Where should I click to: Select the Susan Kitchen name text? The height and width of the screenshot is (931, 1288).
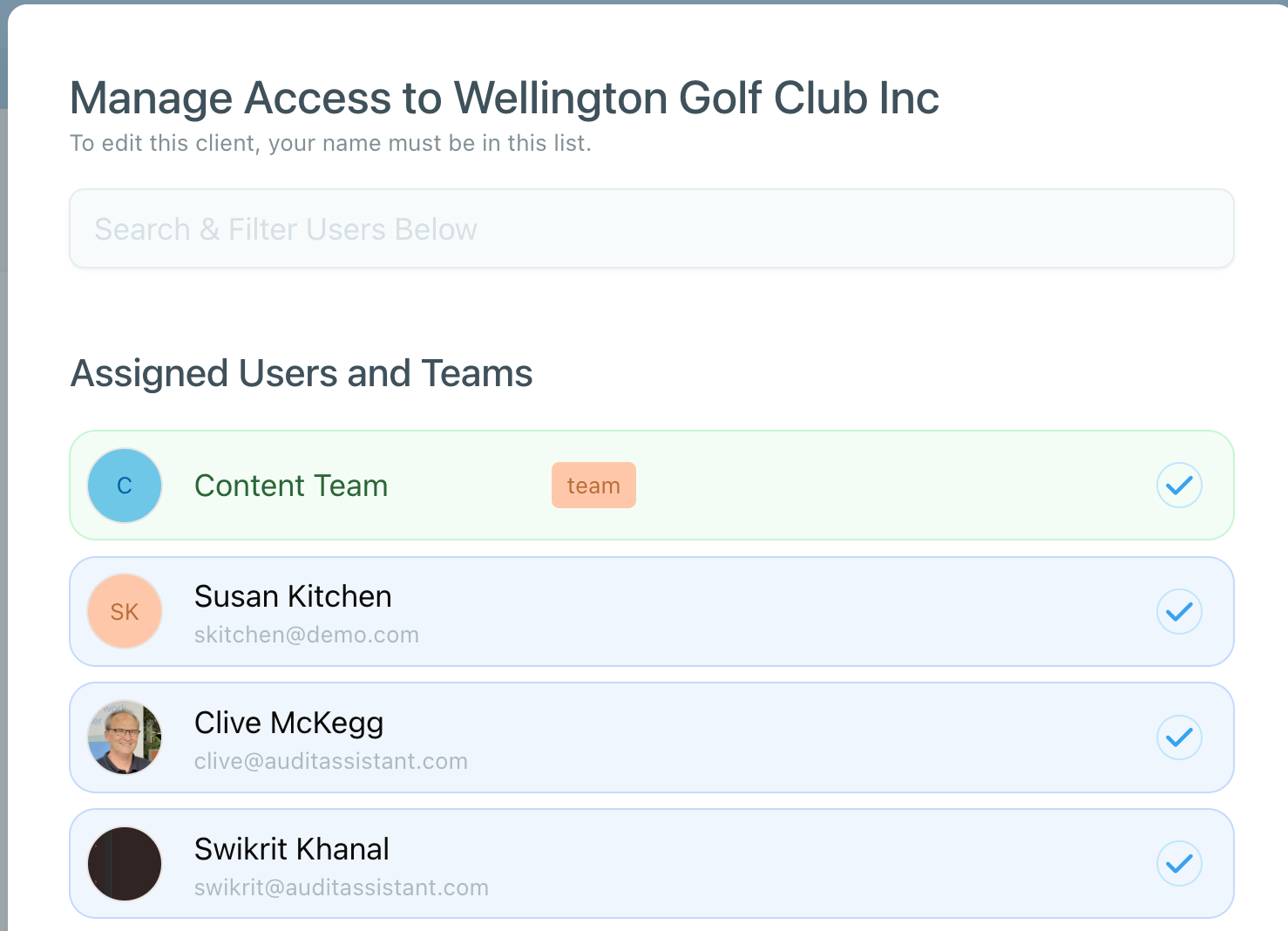point(293,596)
